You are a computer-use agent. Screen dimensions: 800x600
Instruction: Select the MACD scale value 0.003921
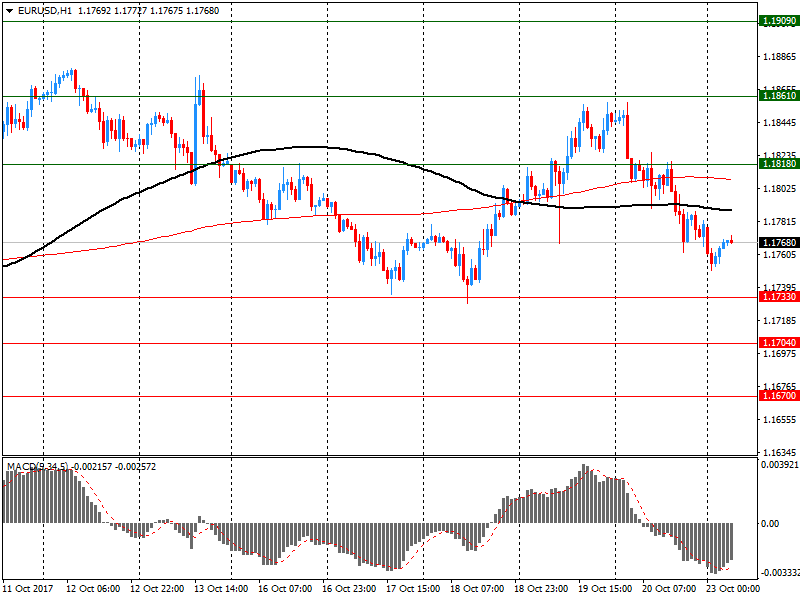point(780,465)
